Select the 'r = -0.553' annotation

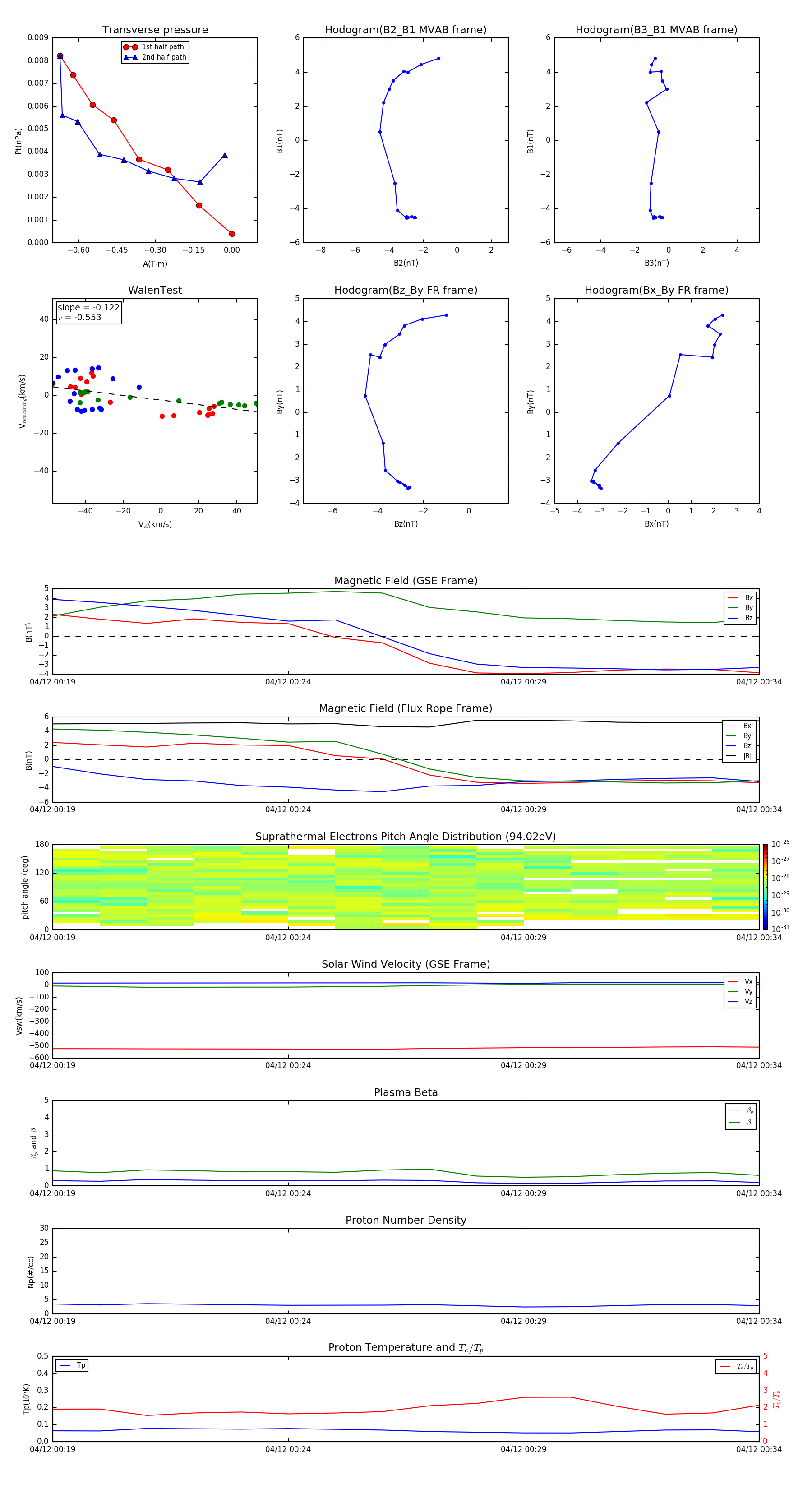(80, 317)
